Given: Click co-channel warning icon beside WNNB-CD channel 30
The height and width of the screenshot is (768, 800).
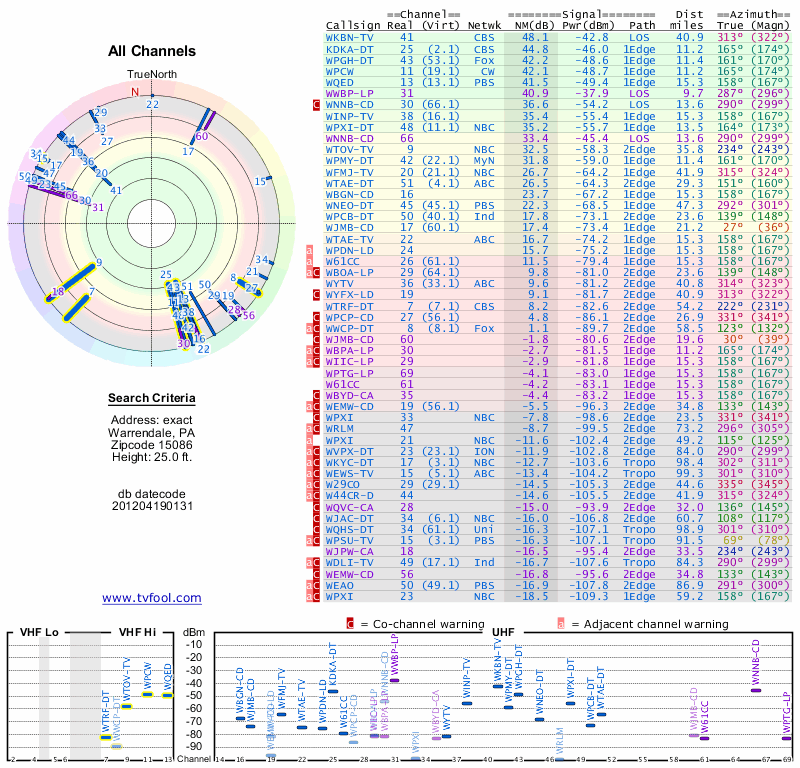Looking at the screenshot, I should [x=316, y=105].
